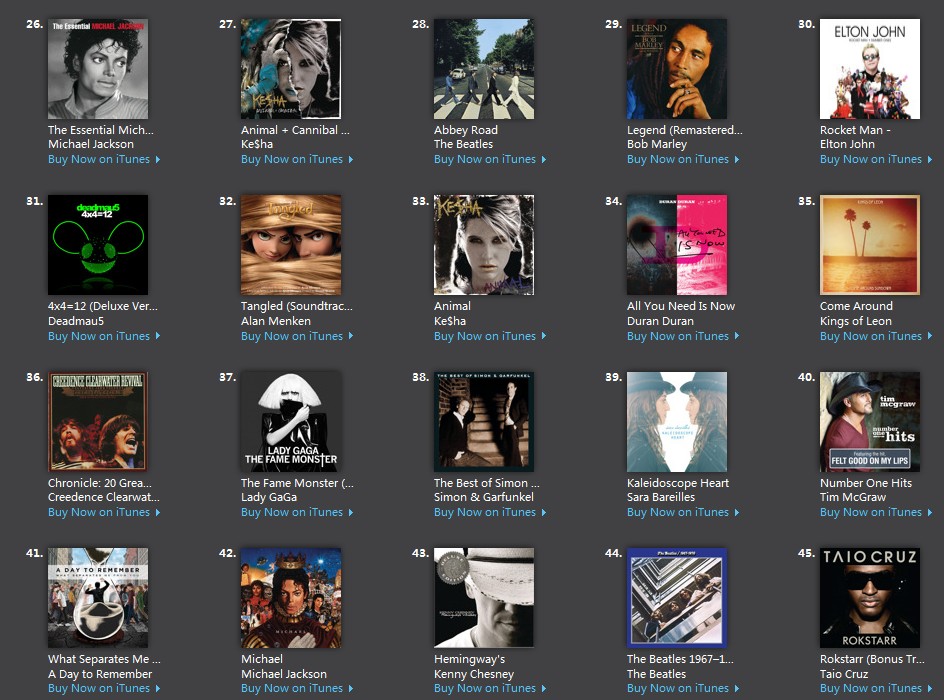This screenshot has width=944, height=700.
Task: Click the Creedence Clearwater Revival Chronicle cover
Action: click(98, 422)
